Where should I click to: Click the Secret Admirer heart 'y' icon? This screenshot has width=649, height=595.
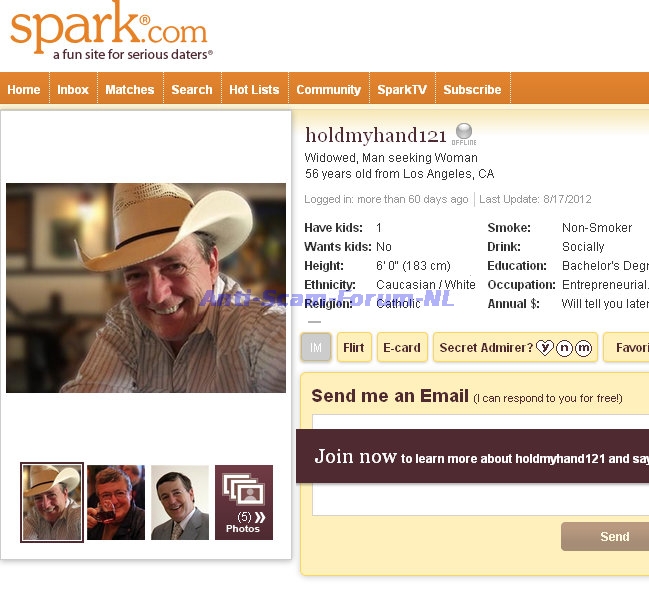coord(544,348)
